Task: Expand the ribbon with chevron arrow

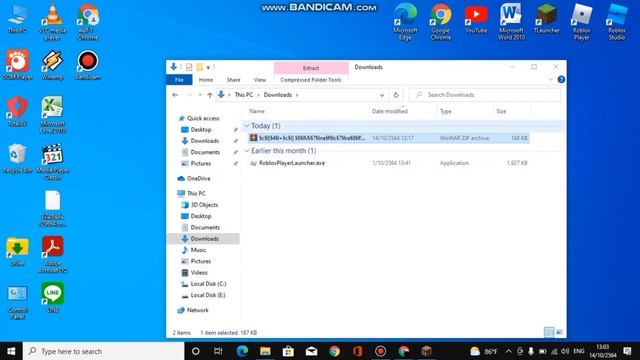Action: click(551, 80)
